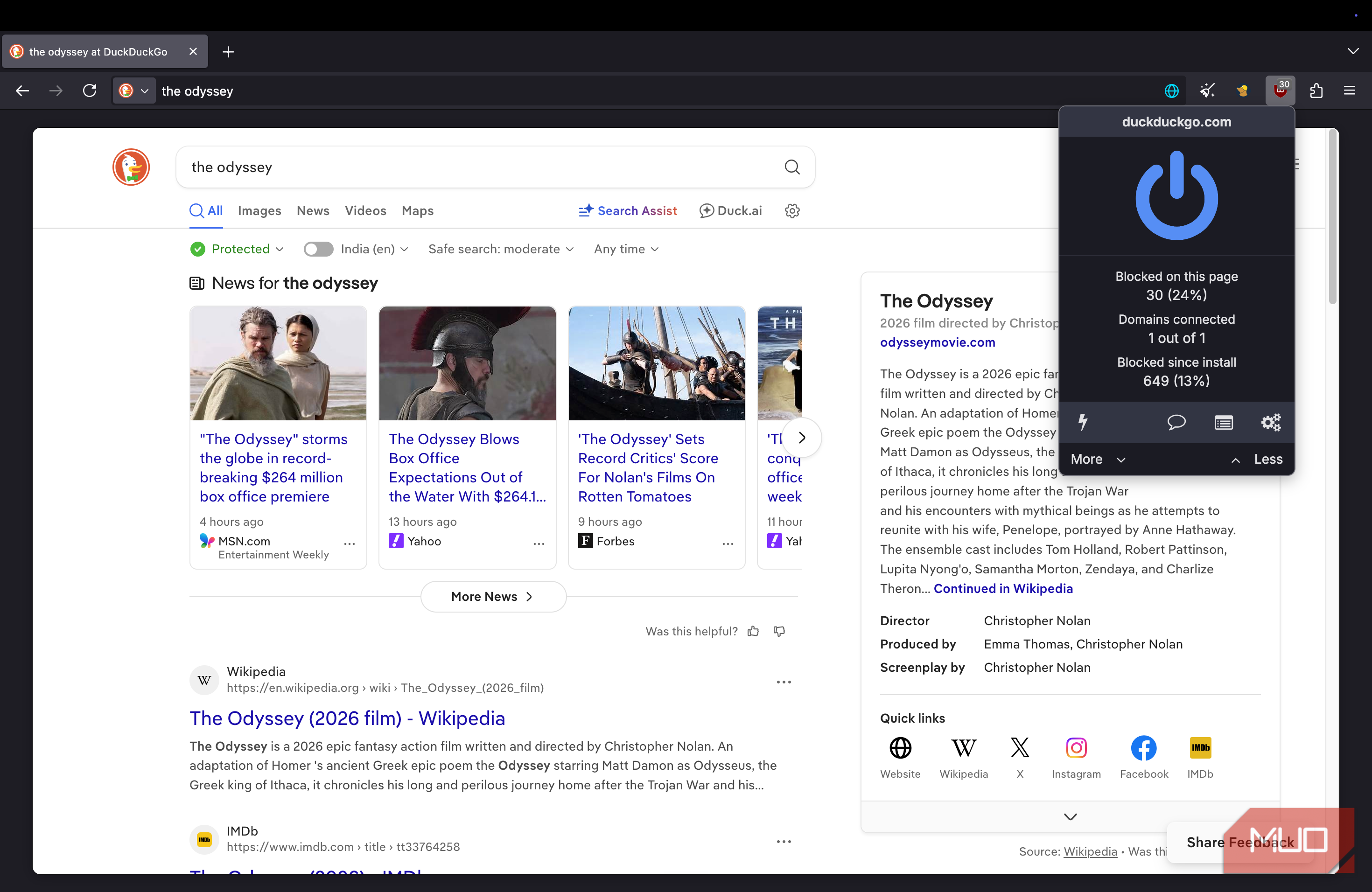
Task: Open the India (en) region dropdown
Action: (x=375, y=249)
